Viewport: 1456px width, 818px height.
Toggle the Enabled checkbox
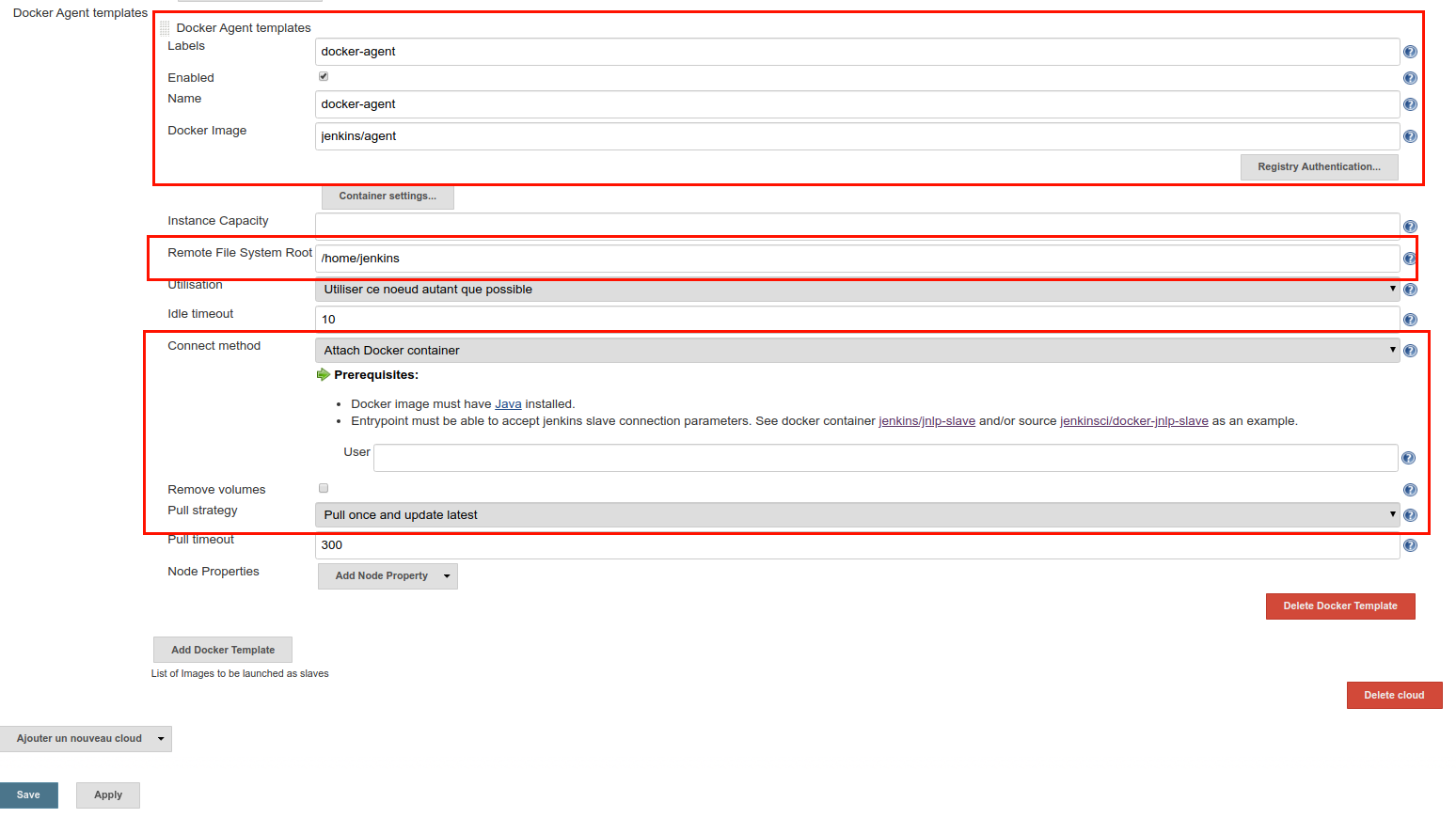click(324, 76)
